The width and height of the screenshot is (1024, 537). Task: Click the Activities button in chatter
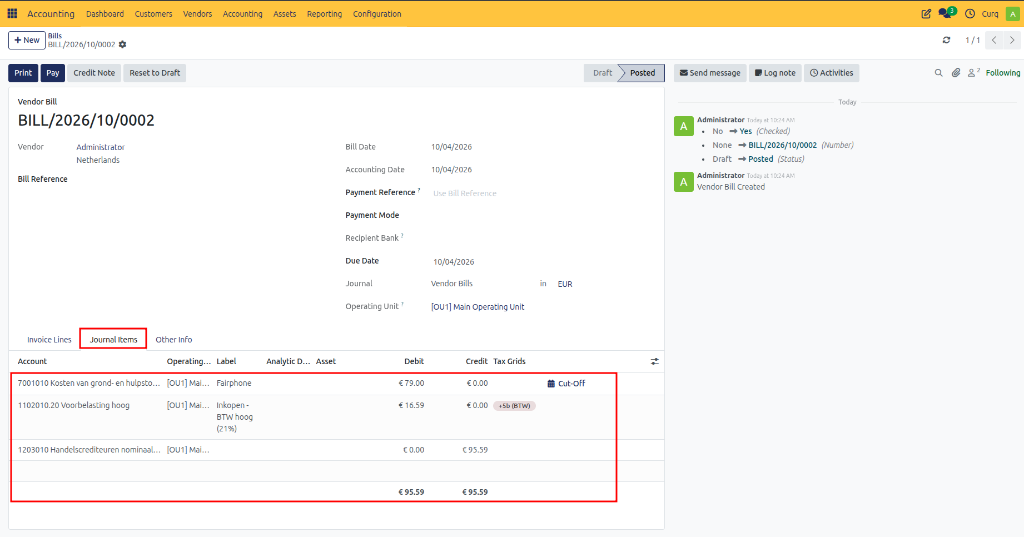point(831,73)
